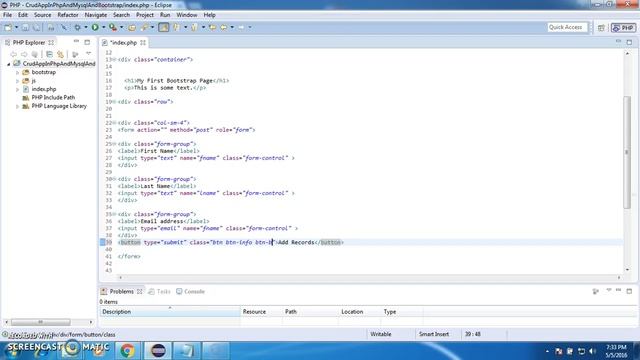Open dropdown arrow beside Back navigation arrow
Screen dimensions: 640x360
(x=232, y=27)
